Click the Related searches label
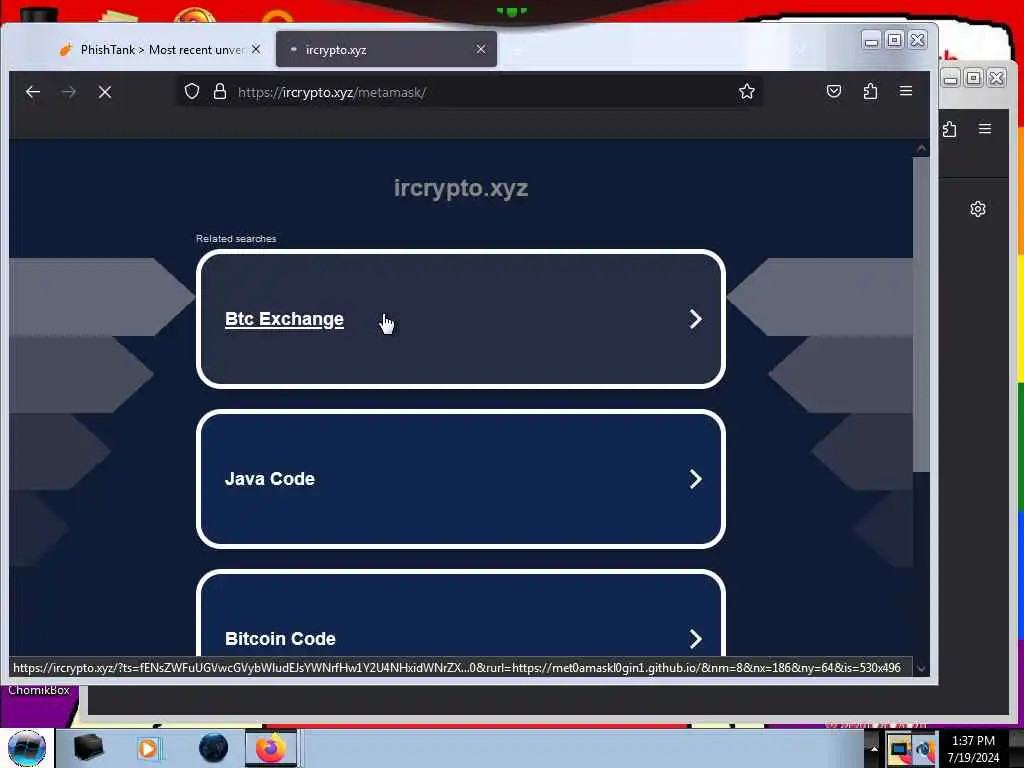Screen dimensions: 1024x768 (x=236, y=238)
